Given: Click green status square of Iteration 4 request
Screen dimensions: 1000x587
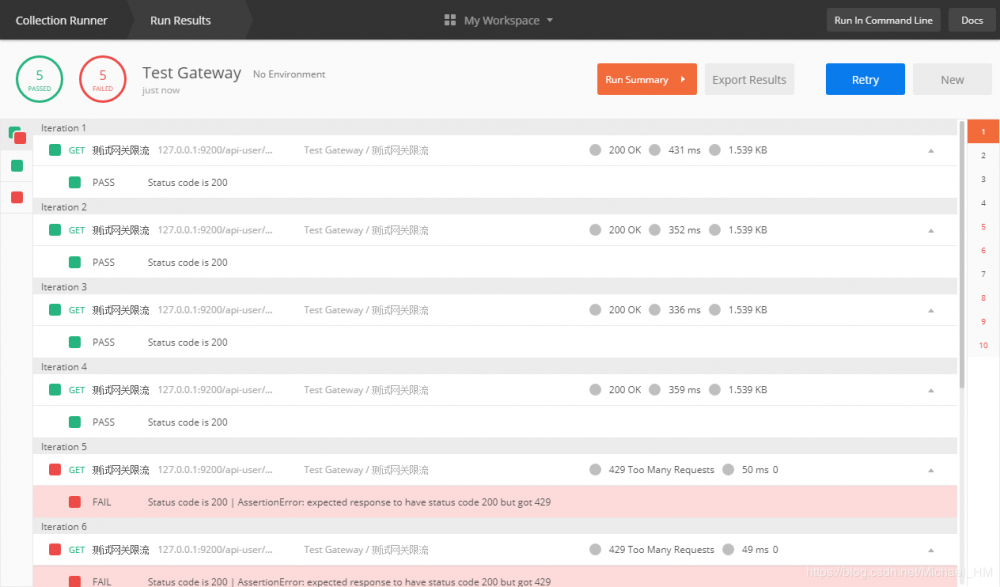Looking at the screenshot, I should (55, 389).
